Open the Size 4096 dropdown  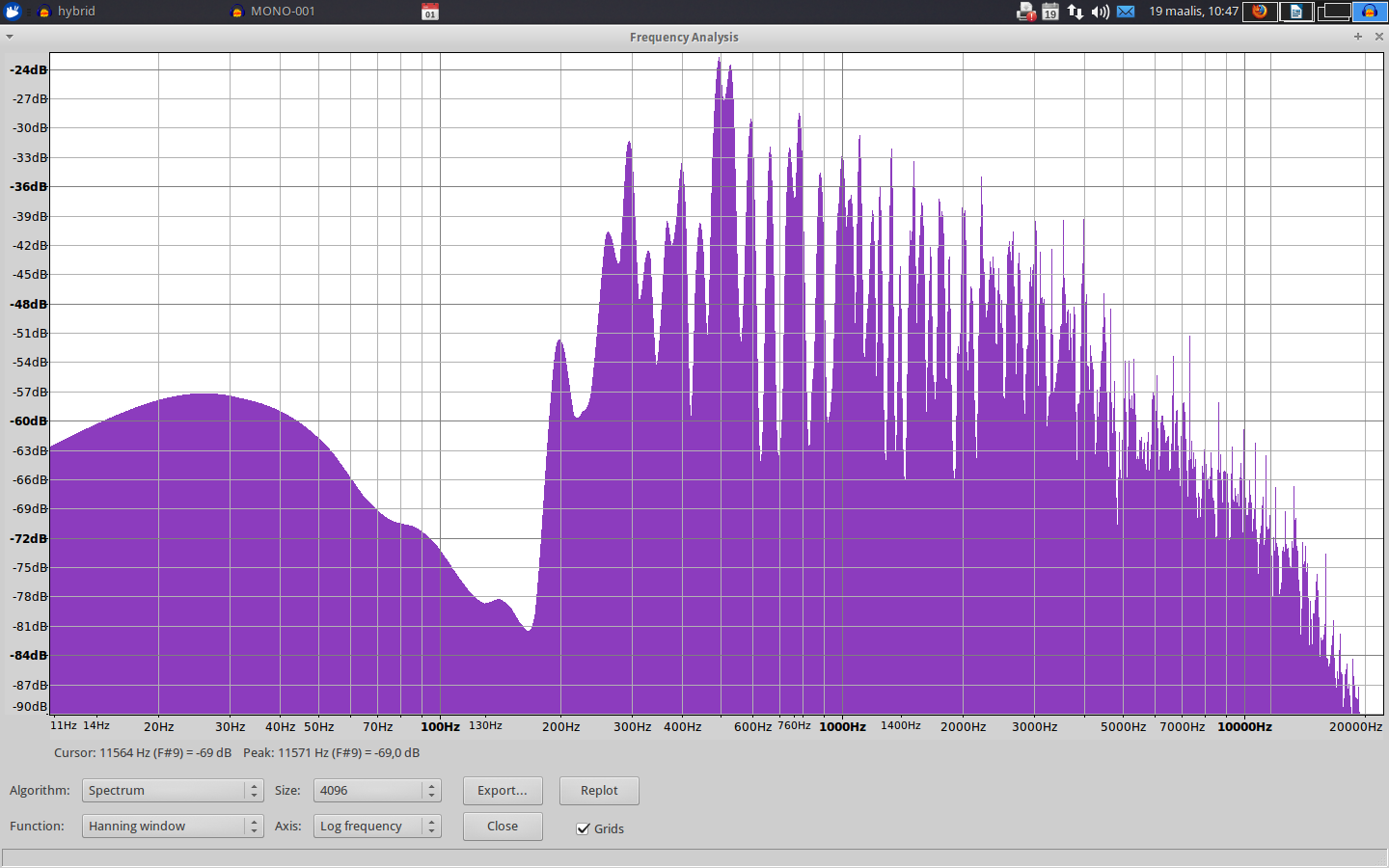376,791
